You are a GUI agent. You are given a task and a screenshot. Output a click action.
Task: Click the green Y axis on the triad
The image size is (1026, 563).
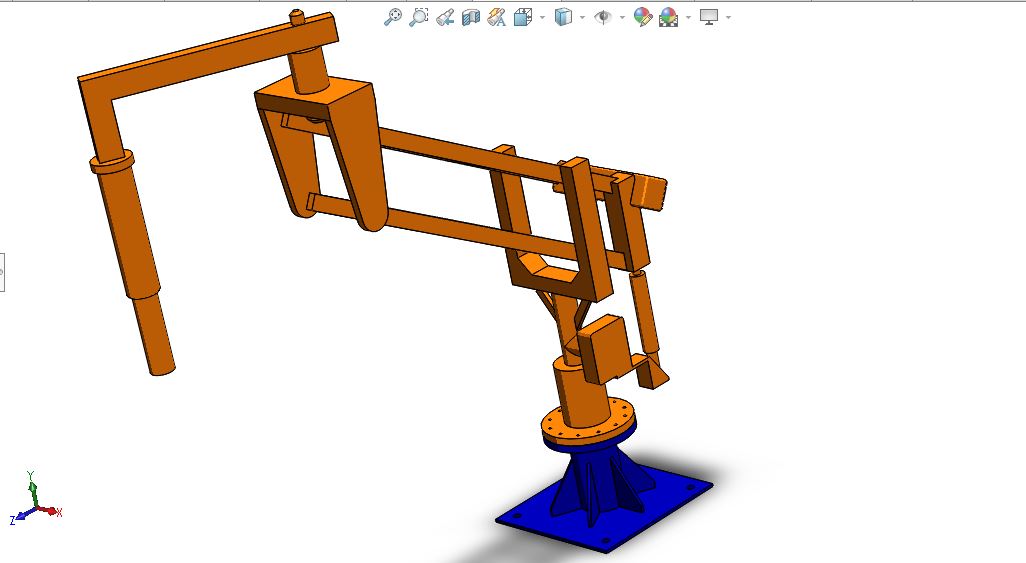tap(32, 487)
